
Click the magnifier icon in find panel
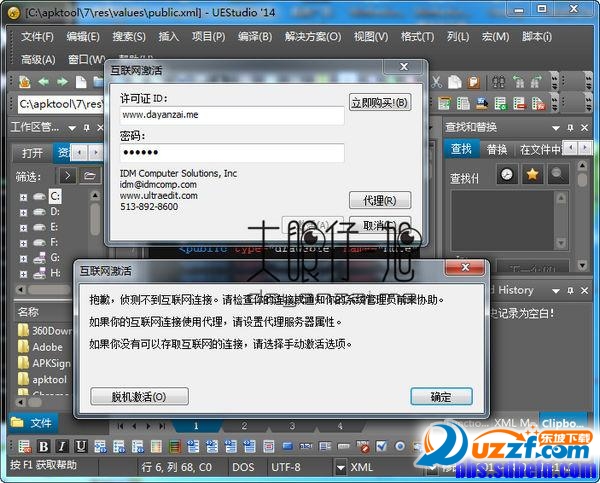(x=558, y=175)
